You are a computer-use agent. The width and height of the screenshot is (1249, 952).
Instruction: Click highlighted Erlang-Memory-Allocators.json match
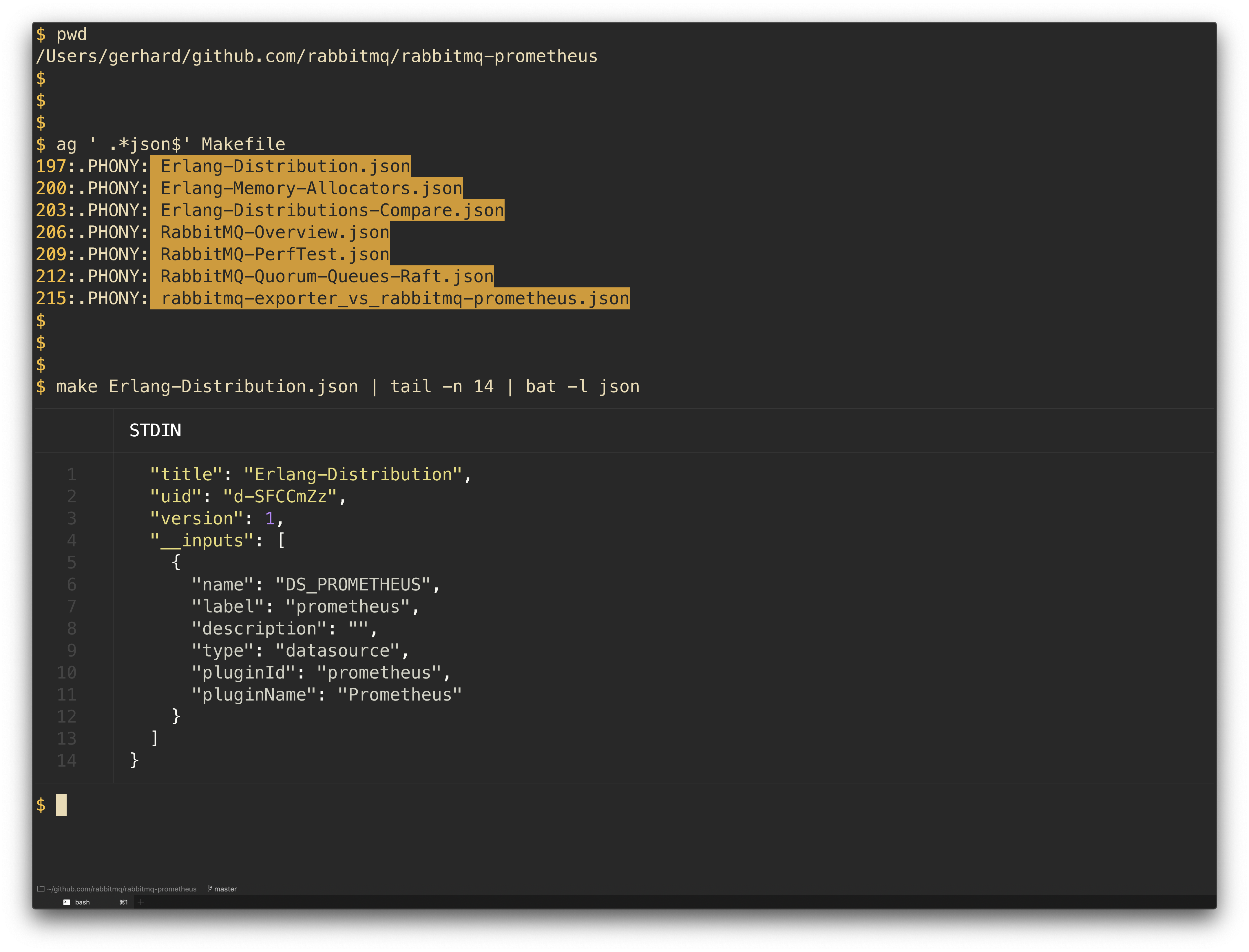tap(311, 188)
